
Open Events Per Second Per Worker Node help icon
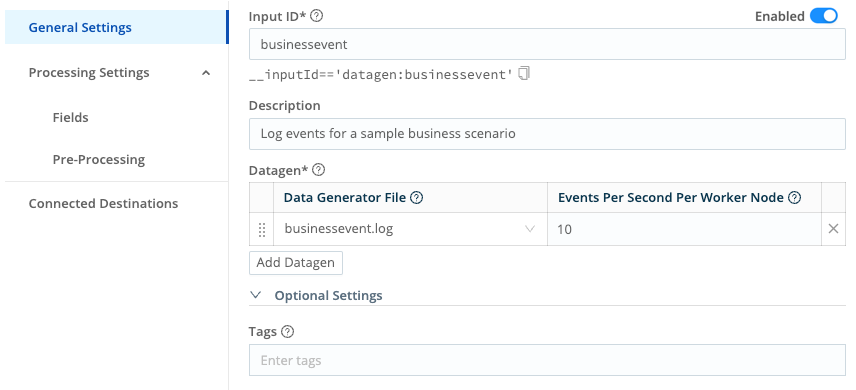coord(795,198)
